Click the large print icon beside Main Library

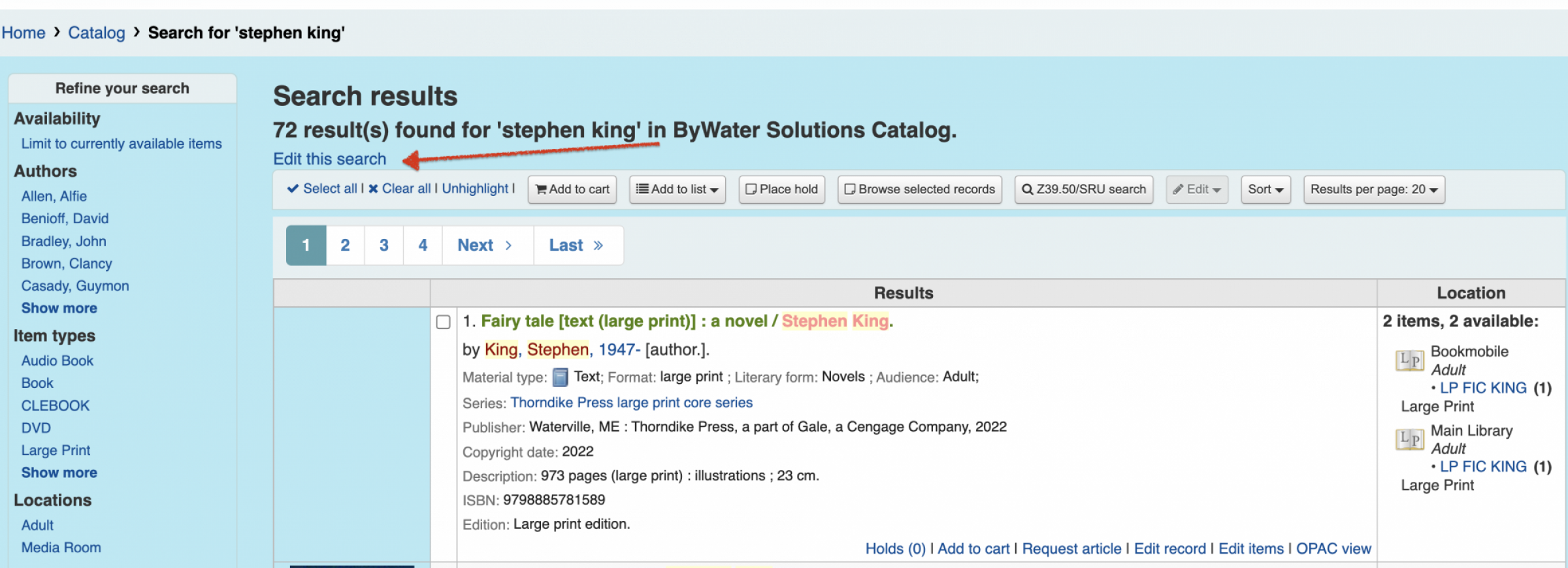click(1409, 439)
